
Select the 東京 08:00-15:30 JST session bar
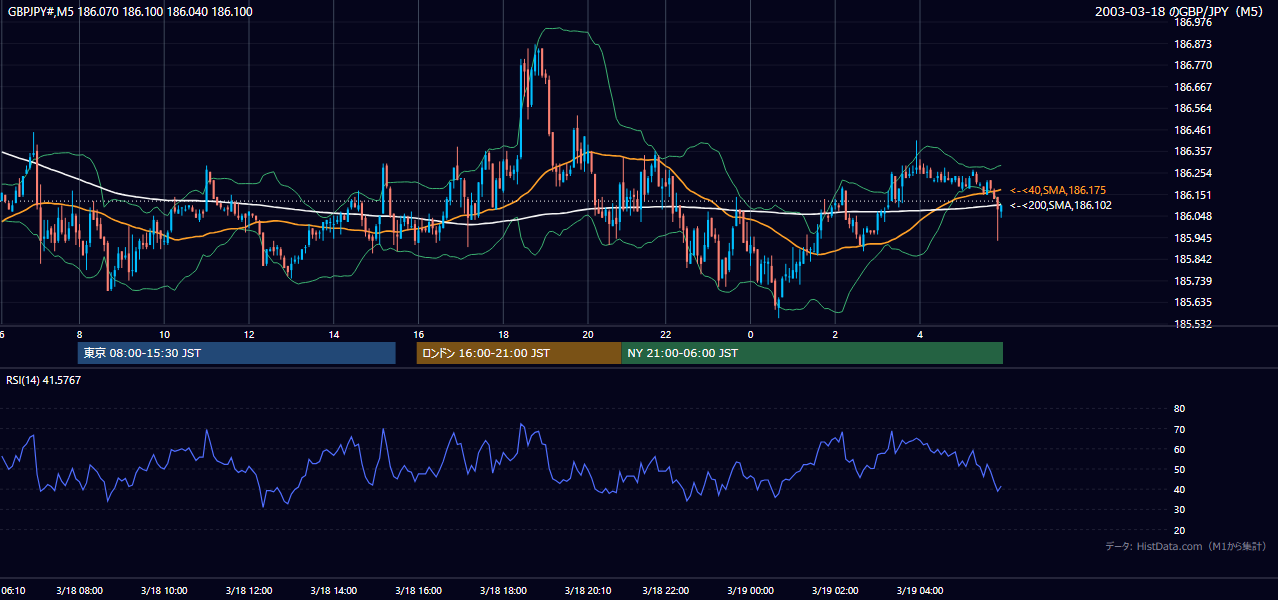(x=237, y=353)
